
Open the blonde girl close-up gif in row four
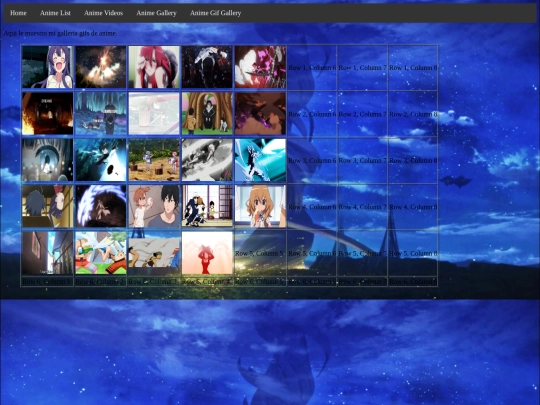tap(260, 207)
